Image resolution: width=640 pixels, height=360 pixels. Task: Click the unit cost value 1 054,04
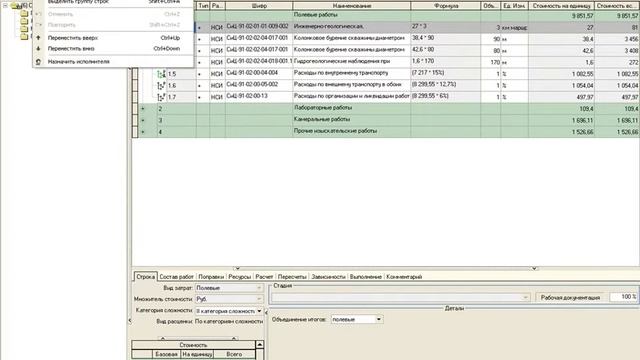point(561,86)
